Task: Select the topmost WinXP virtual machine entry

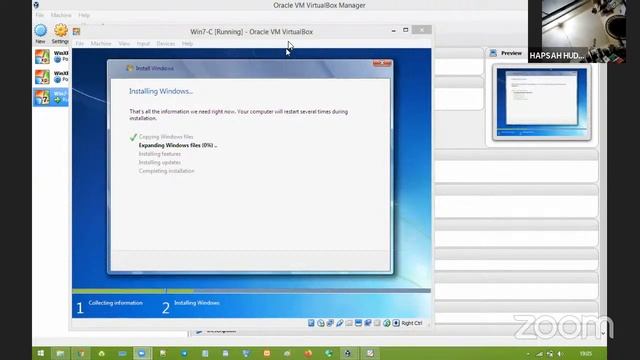Action: coord(51,56)
